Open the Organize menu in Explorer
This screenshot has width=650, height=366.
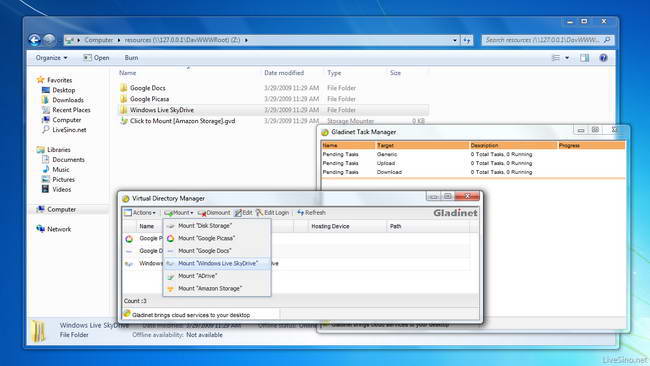tap(51, 58)
